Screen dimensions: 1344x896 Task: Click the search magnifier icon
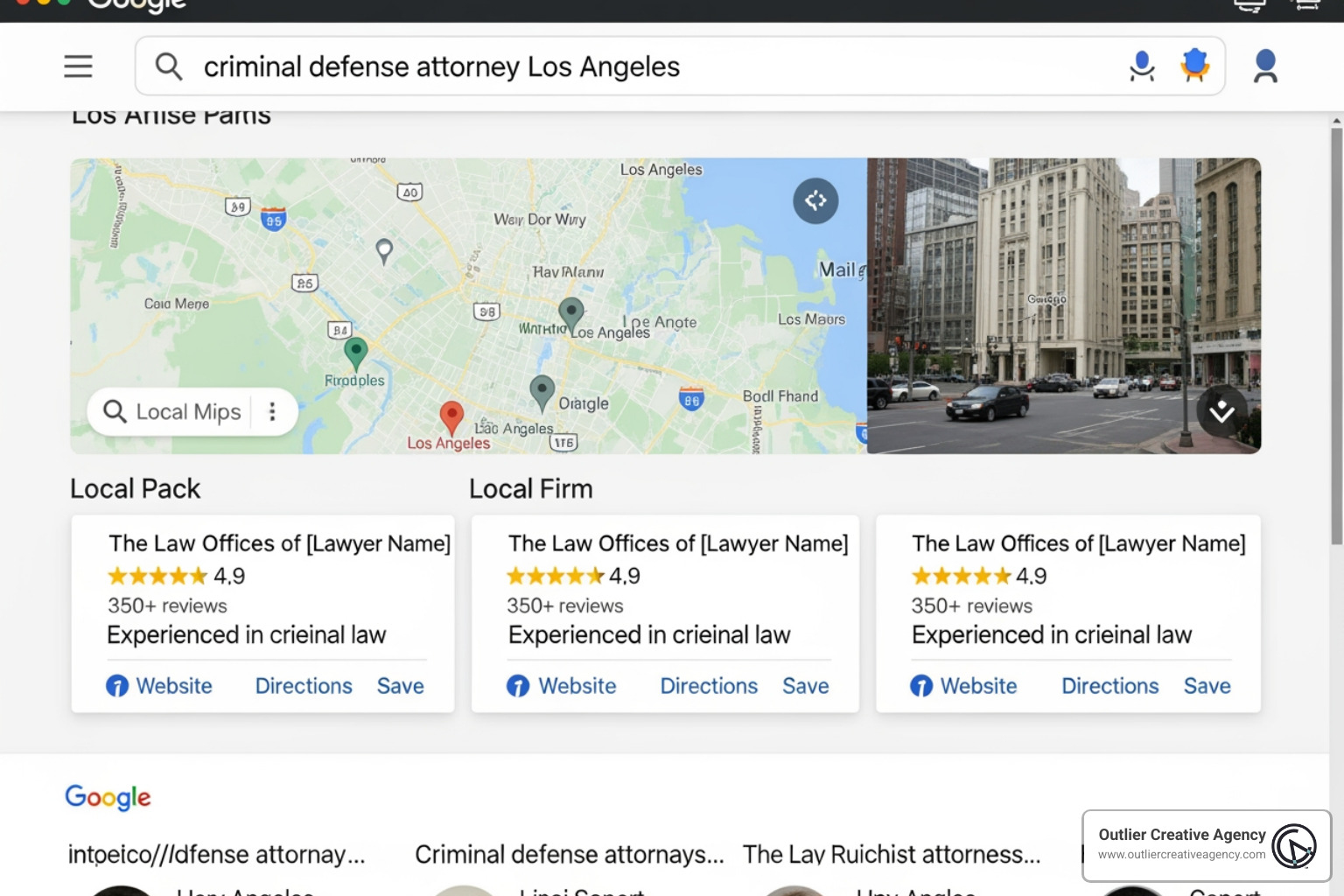coord(168,66)
